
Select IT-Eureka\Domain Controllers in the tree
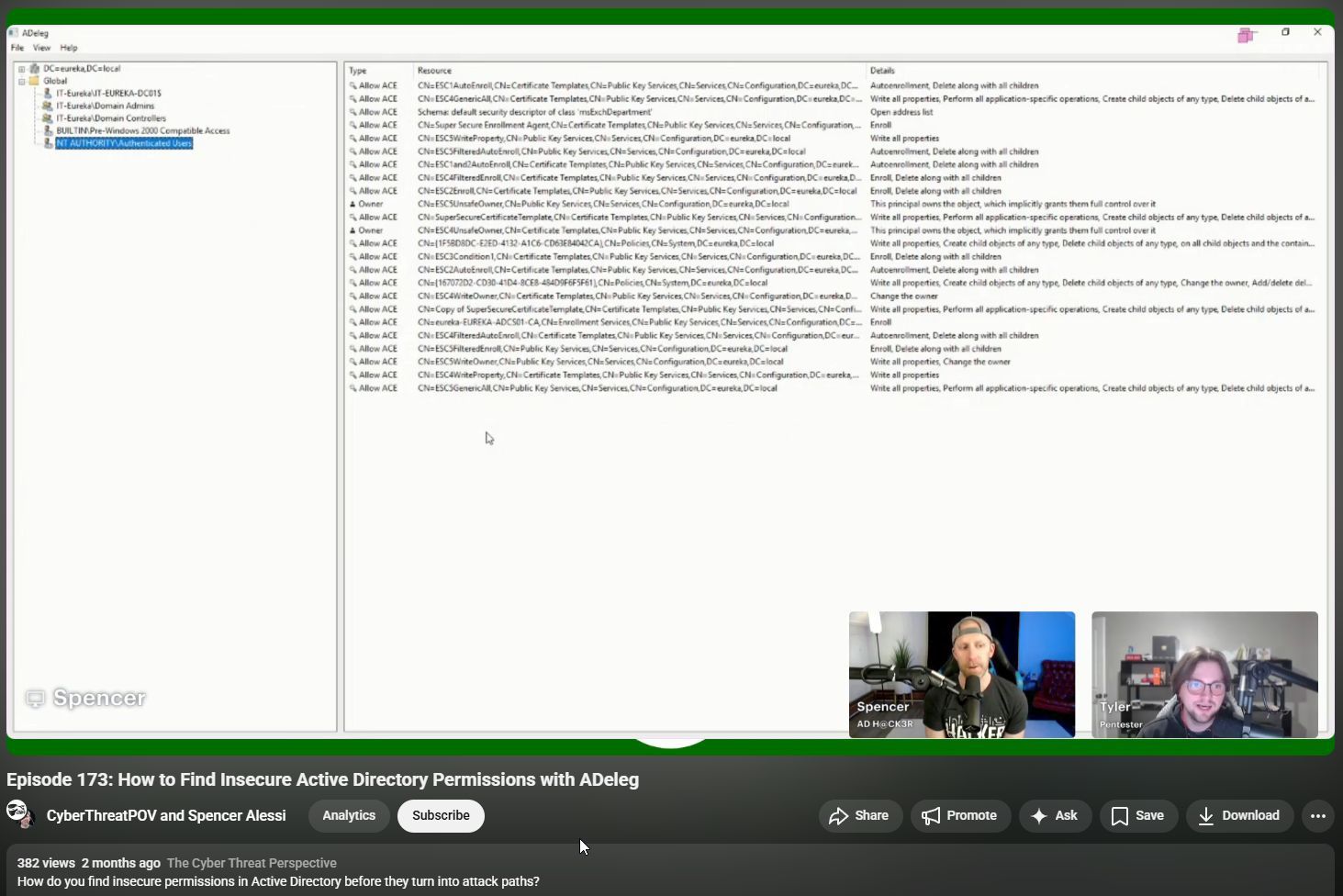click(111, 118)
